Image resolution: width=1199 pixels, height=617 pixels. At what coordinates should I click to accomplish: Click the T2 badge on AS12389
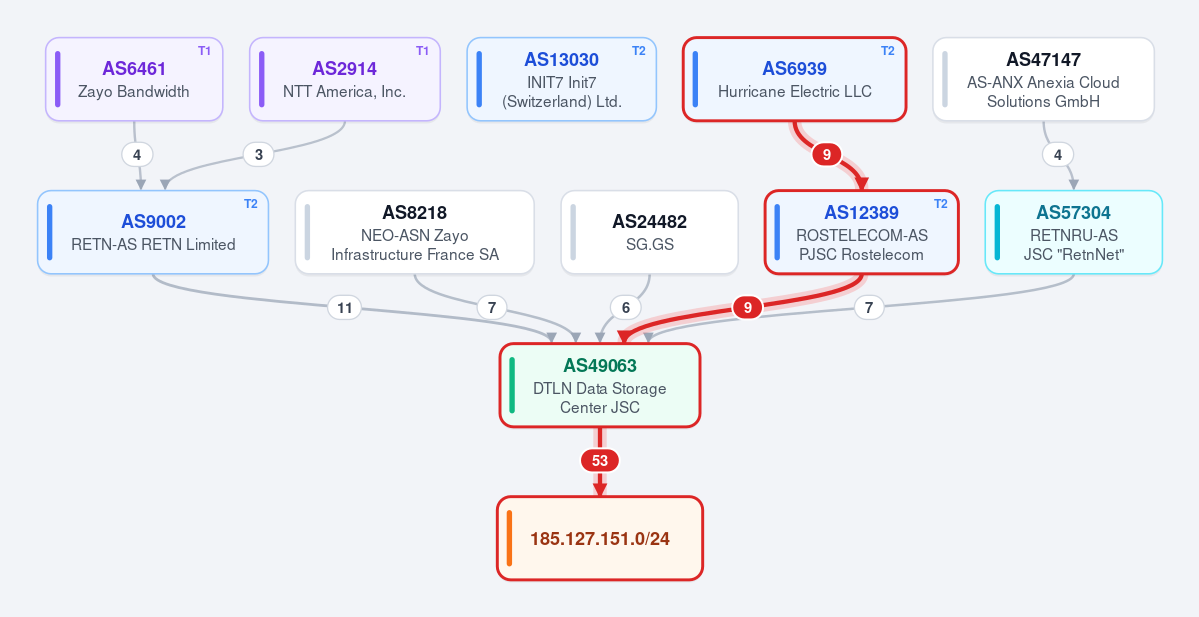pos(941,204)
